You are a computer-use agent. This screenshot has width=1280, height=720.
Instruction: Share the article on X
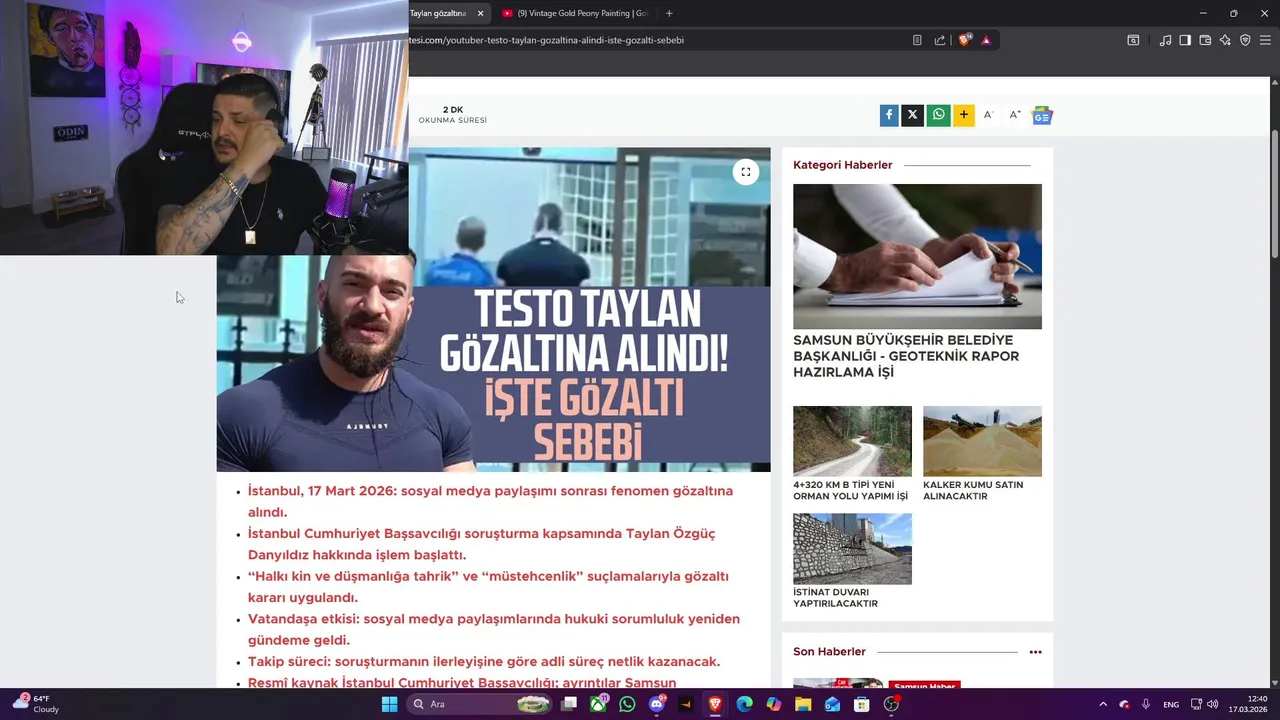(912, 115)
